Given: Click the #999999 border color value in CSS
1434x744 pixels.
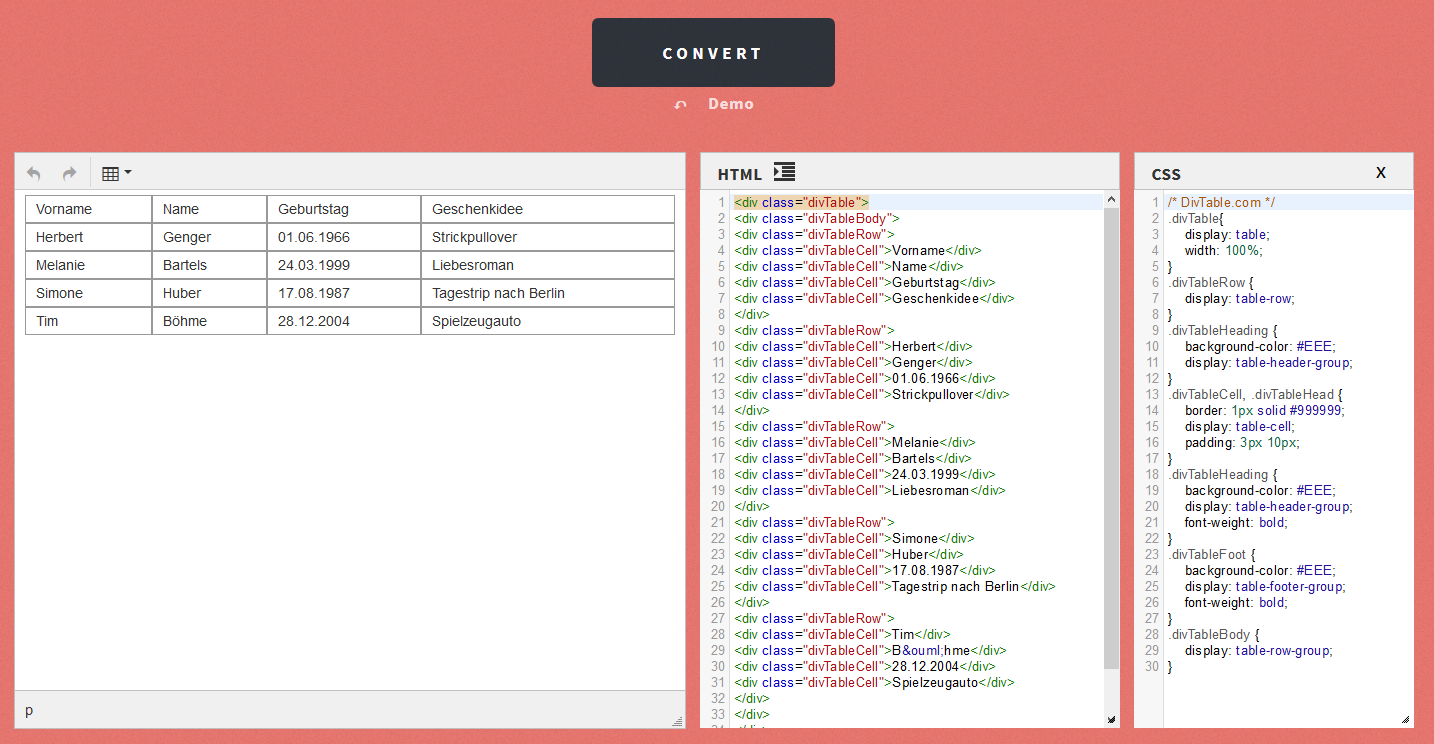Looking at the screenshot, I should (x=1318, y=410).
